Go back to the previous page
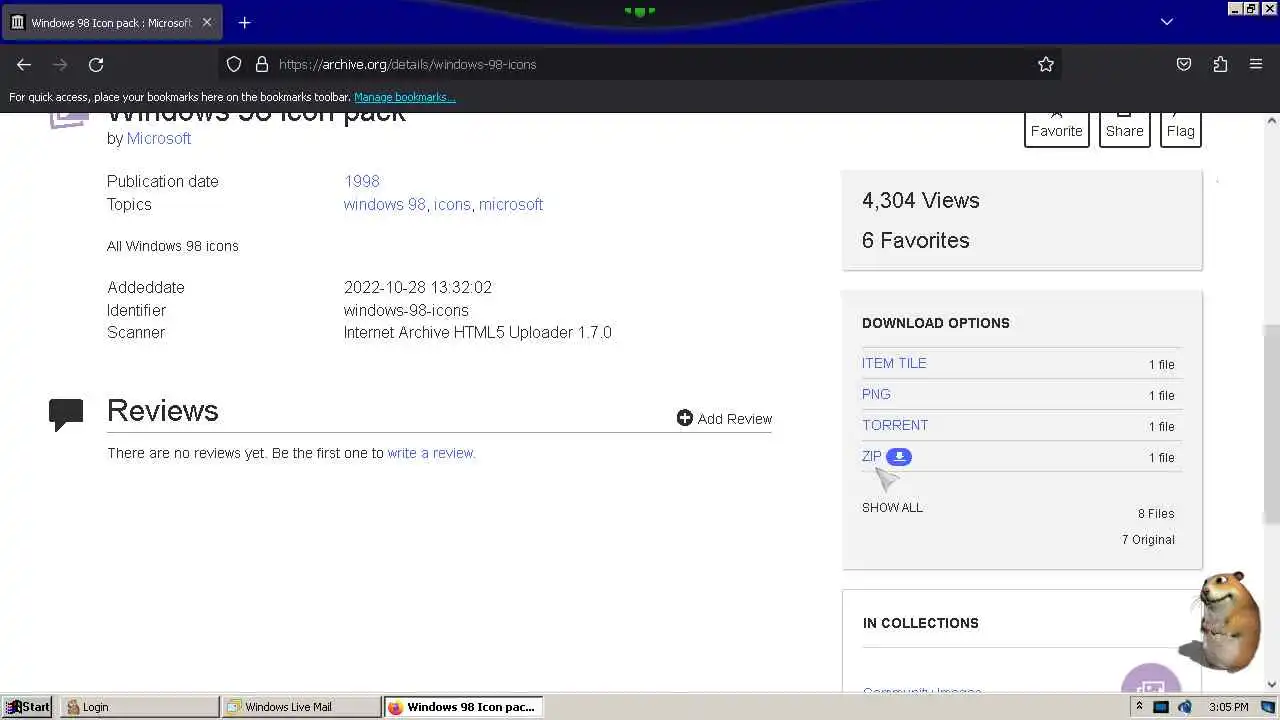 24,64
